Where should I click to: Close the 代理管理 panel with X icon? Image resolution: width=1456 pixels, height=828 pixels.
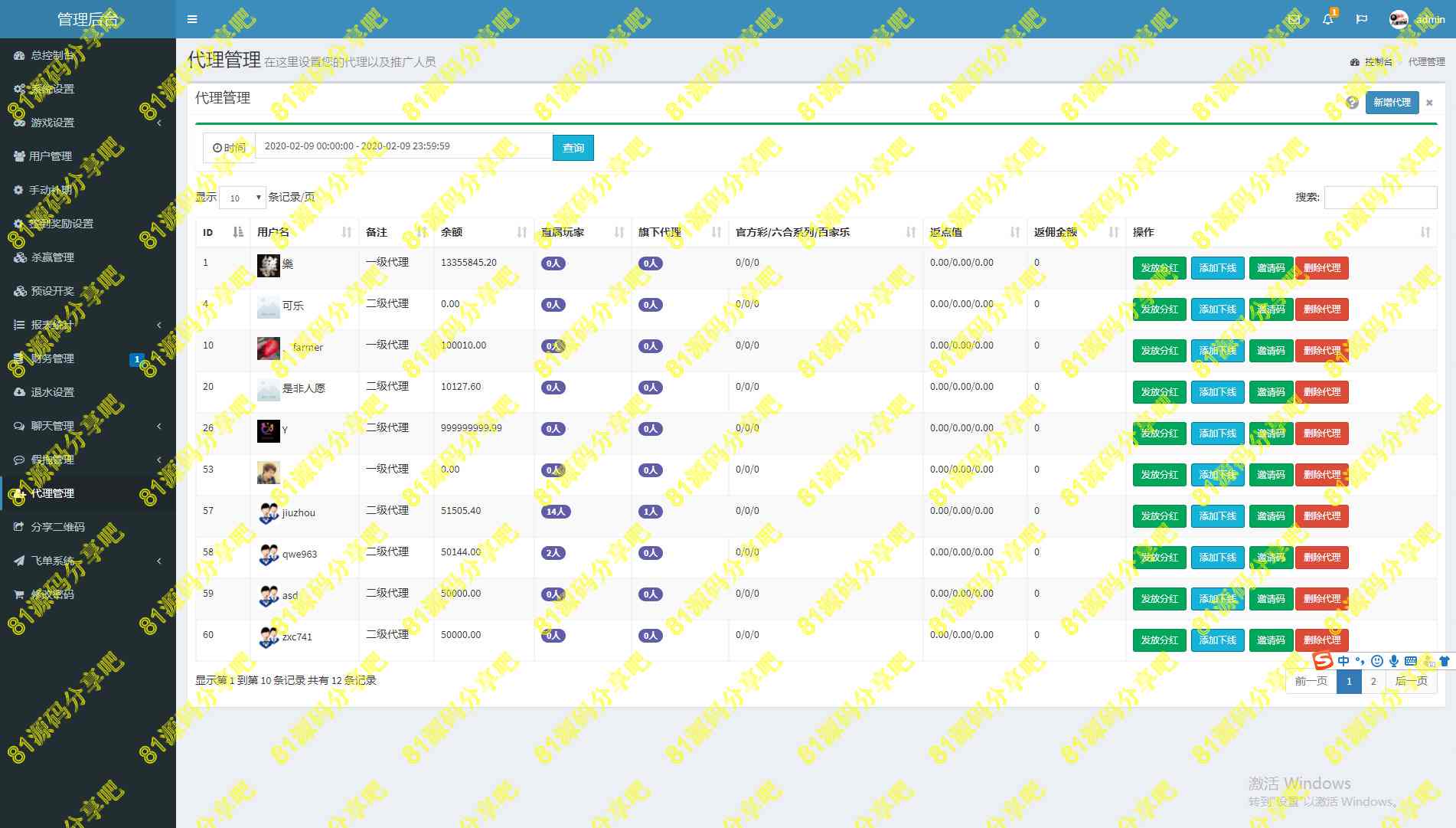click(x=1429, y=103)
